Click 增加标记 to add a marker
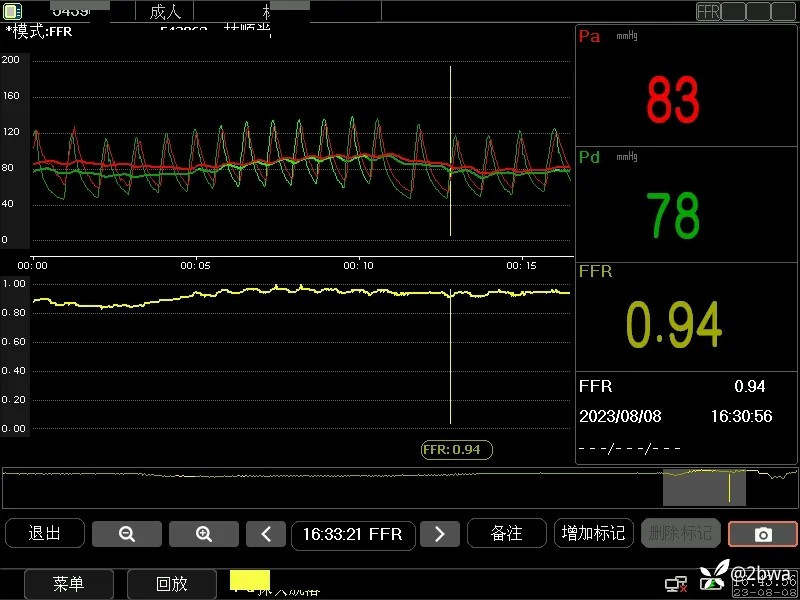The width and height of the screenshot is (800, 600). (593, 534)
